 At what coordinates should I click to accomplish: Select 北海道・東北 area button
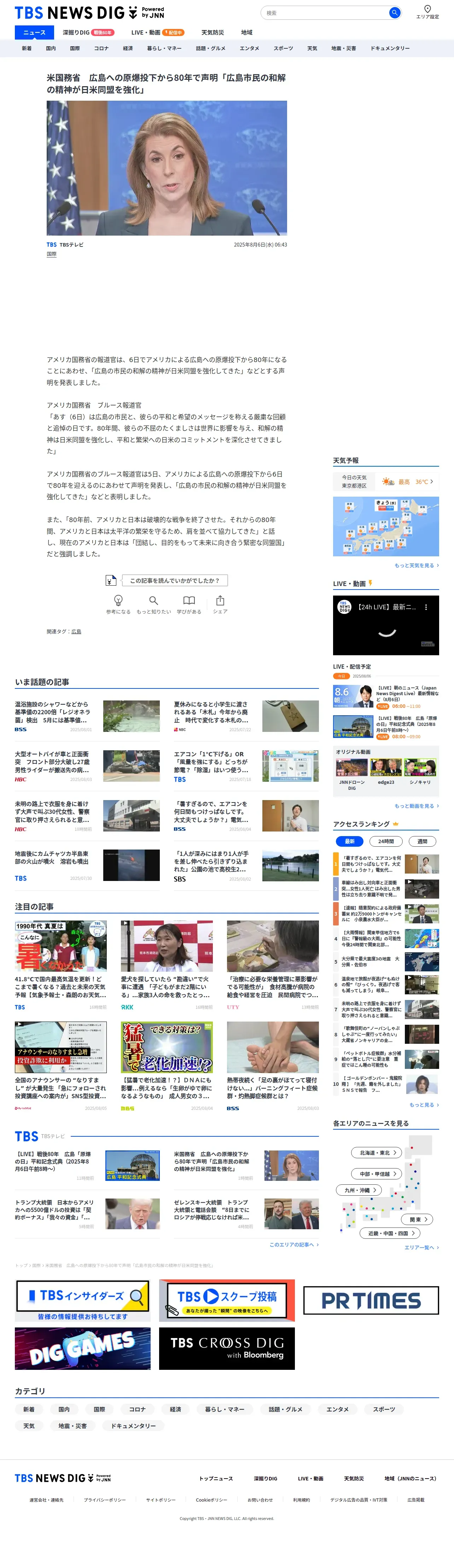click(377, 1152)
